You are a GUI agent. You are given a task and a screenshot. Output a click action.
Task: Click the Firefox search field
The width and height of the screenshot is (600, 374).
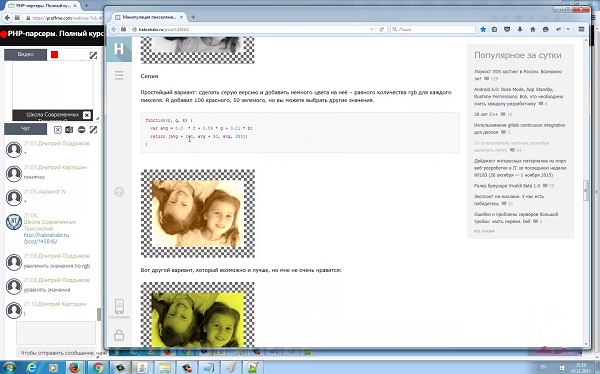click(433, 29)
